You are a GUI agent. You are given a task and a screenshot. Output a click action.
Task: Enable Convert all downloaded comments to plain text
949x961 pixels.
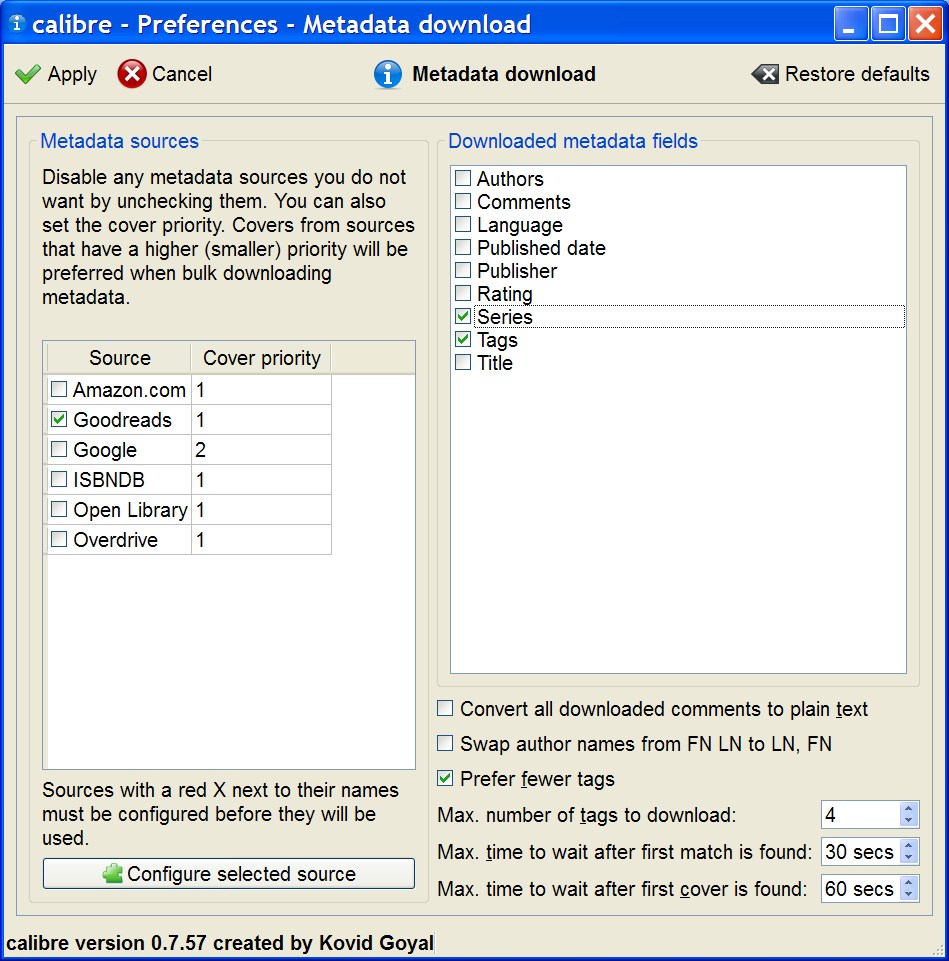coord(445,708)
